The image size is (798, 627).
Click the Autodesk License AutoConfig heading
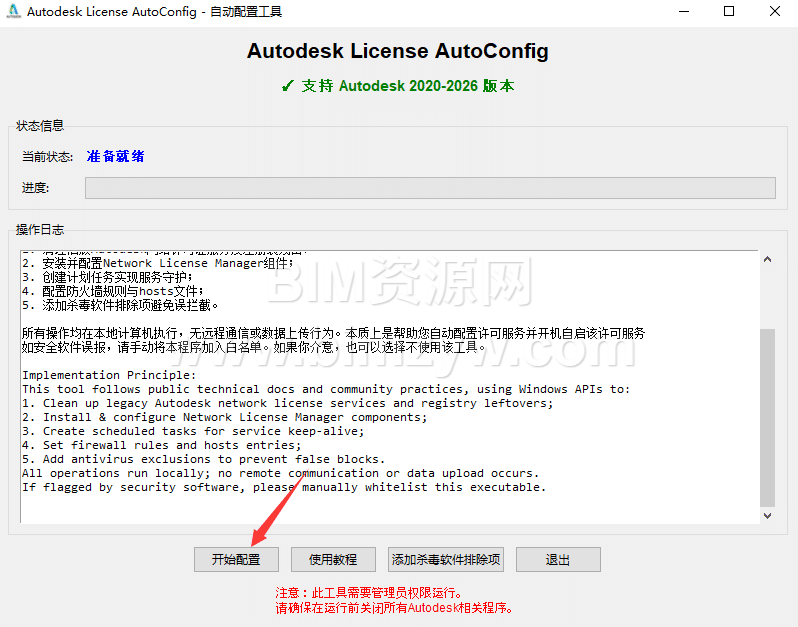point(398,51)
